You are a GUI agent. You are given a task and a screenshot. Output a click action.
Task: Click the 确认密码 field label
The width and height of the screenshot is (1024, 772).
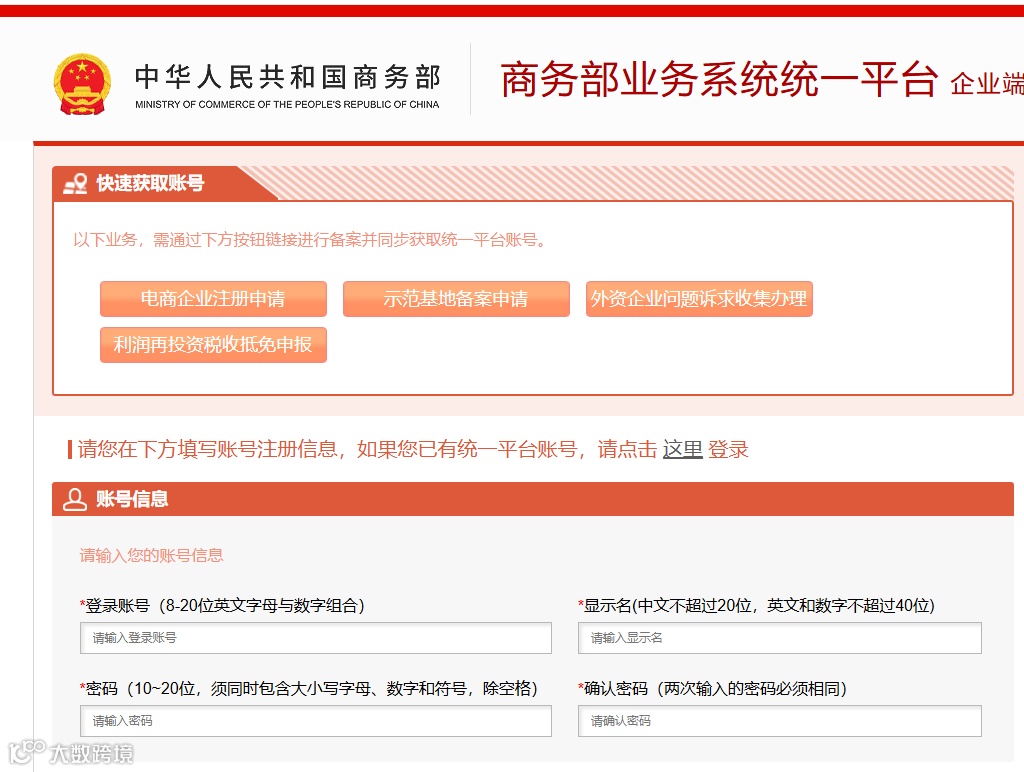[712, 688]
